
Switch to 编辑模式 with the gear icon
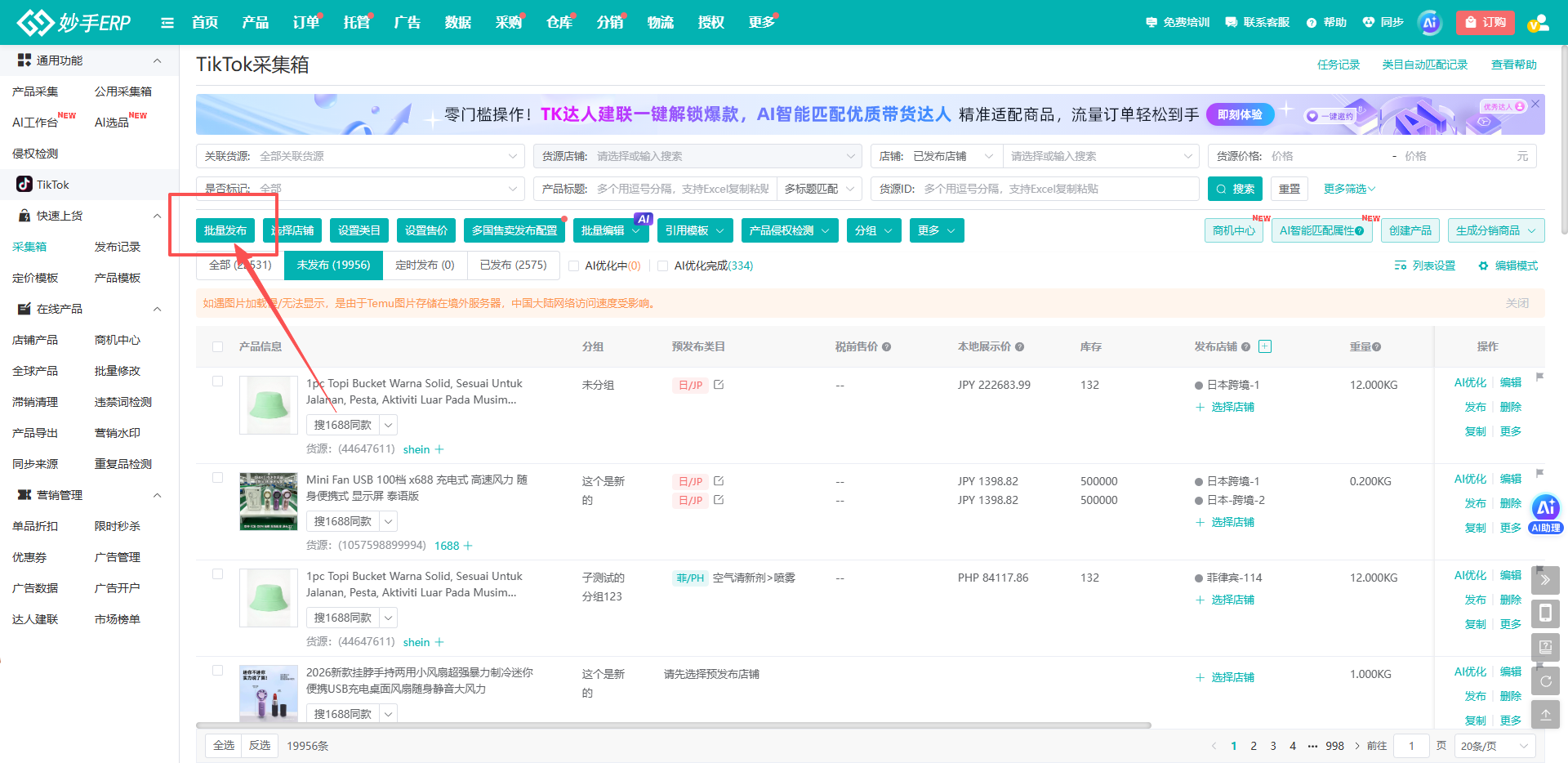point(1508,265)
